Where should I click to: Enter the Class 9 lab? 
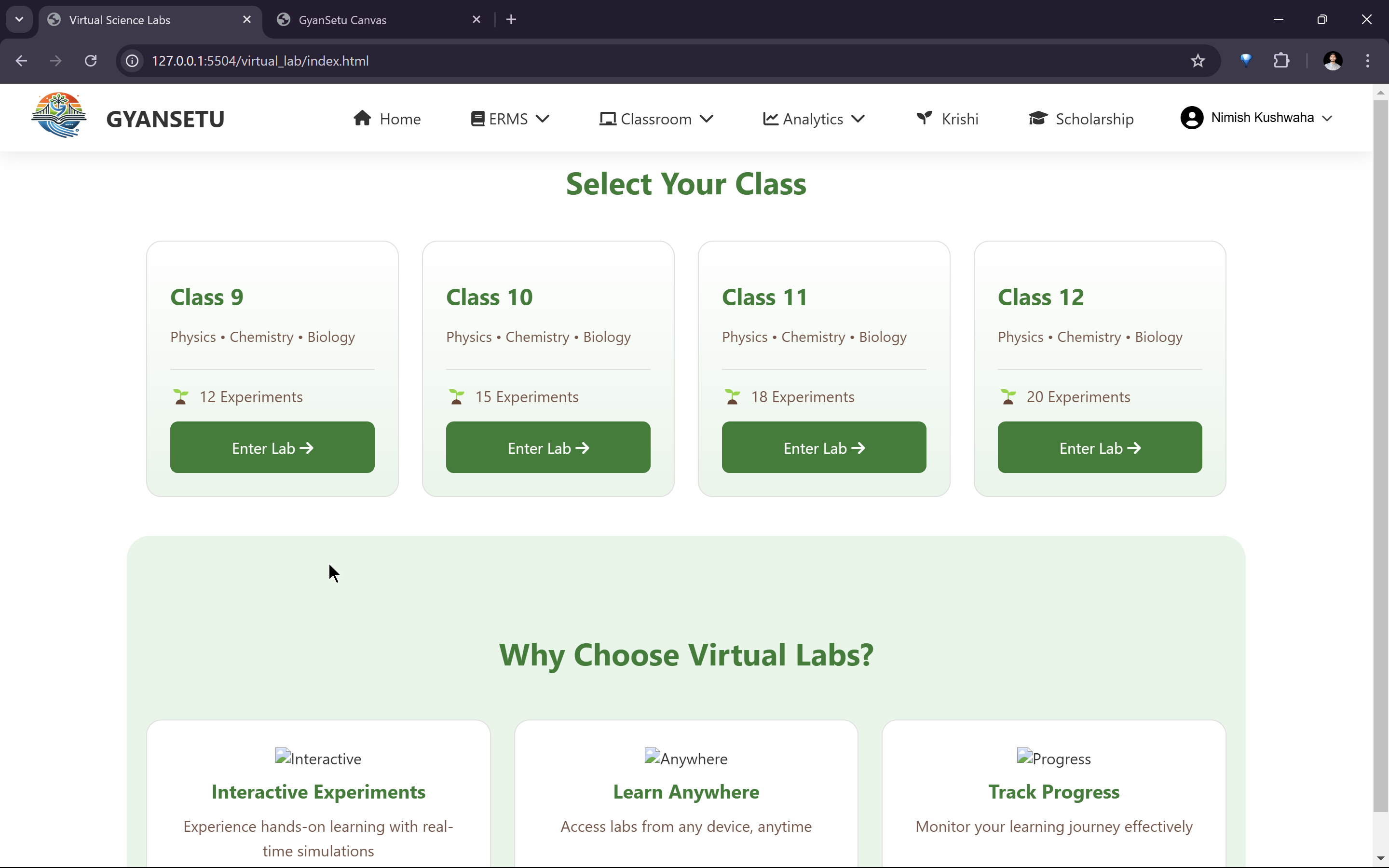[x=272, y=448]
